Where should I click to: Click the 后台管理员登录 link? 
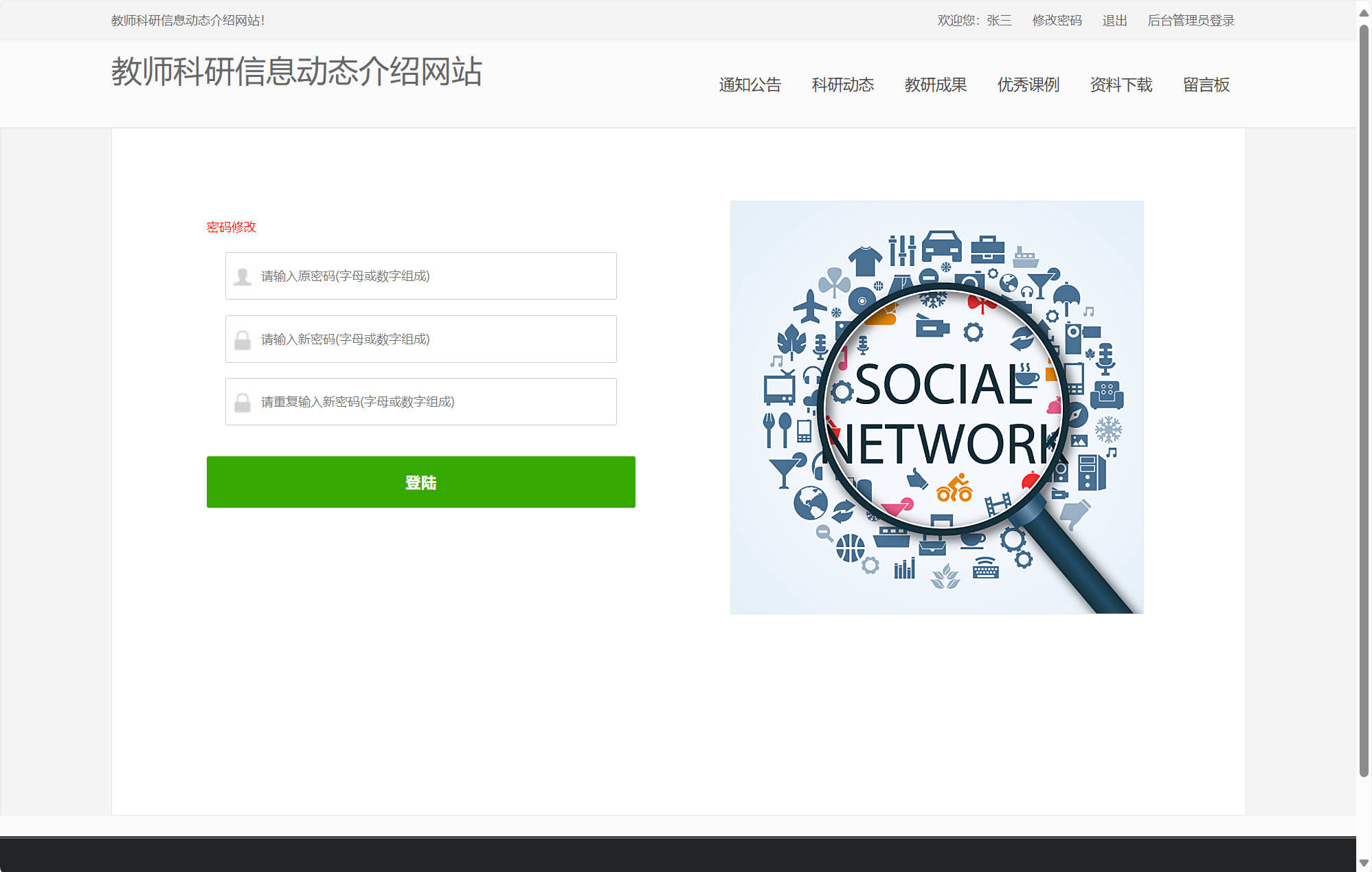pyautogui.click(x=1191, y=21)
